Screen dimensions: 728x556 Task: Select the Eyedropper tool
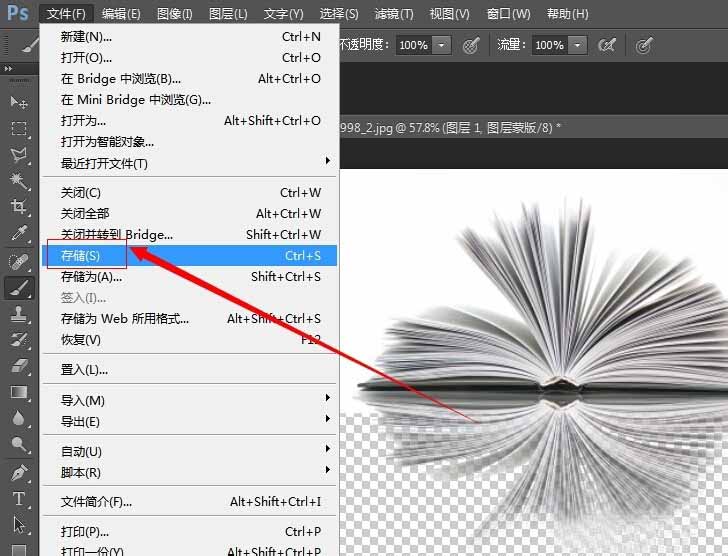click(19, 233)
